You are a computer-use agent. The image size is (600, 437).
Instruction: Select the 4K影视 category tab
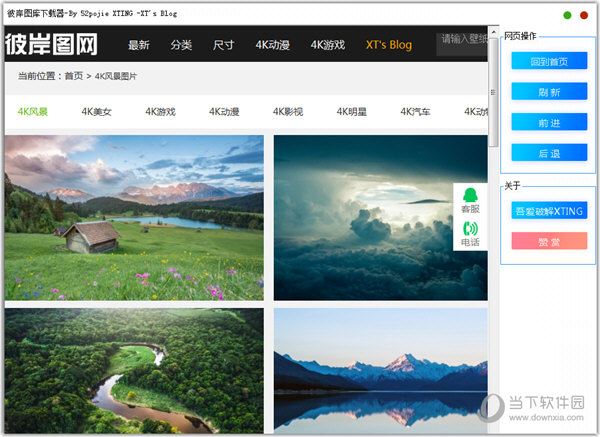click(288, 112)
